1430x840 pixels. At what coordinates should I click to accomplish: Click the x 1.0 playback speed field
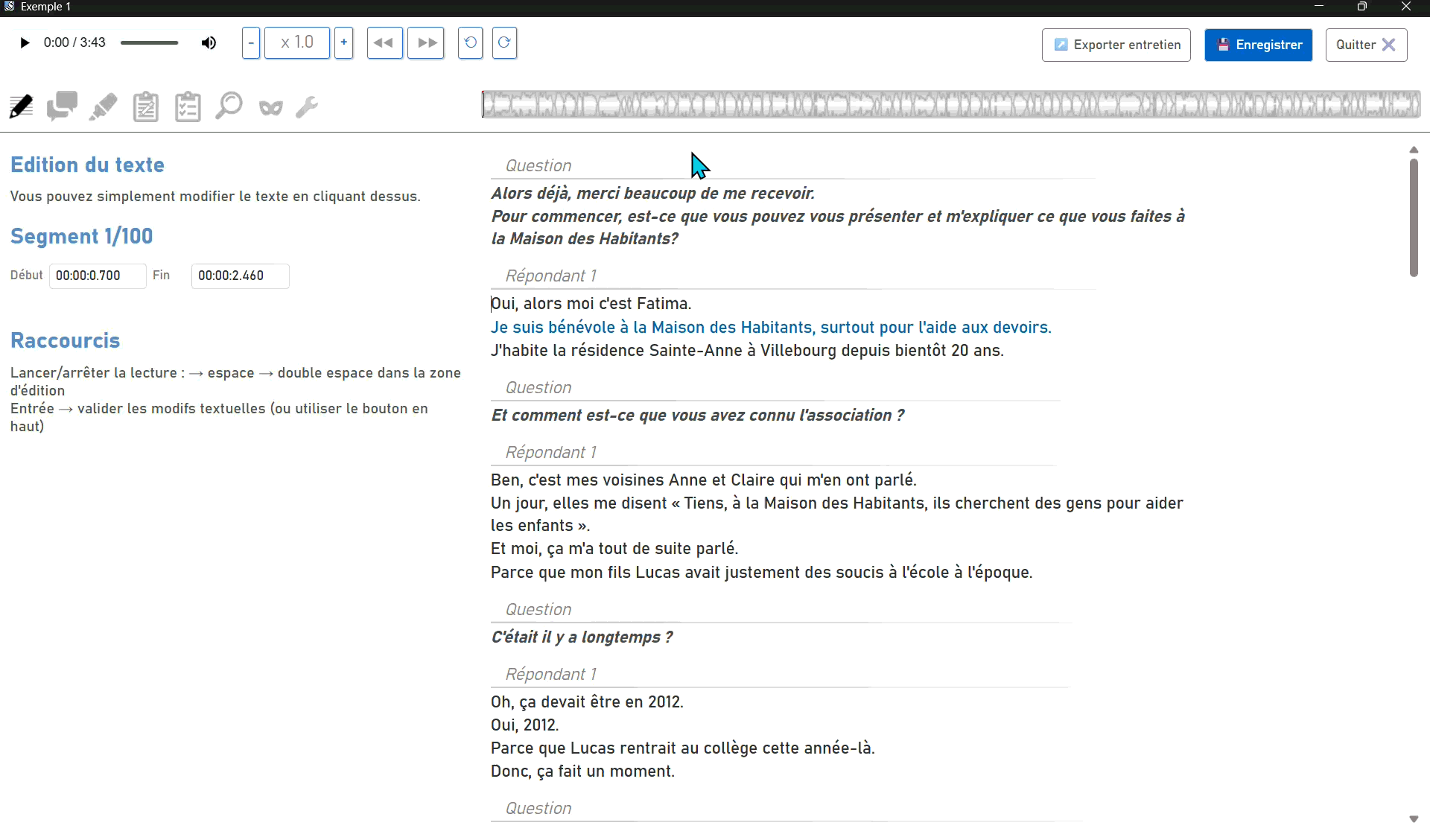[x=297, y=42]
